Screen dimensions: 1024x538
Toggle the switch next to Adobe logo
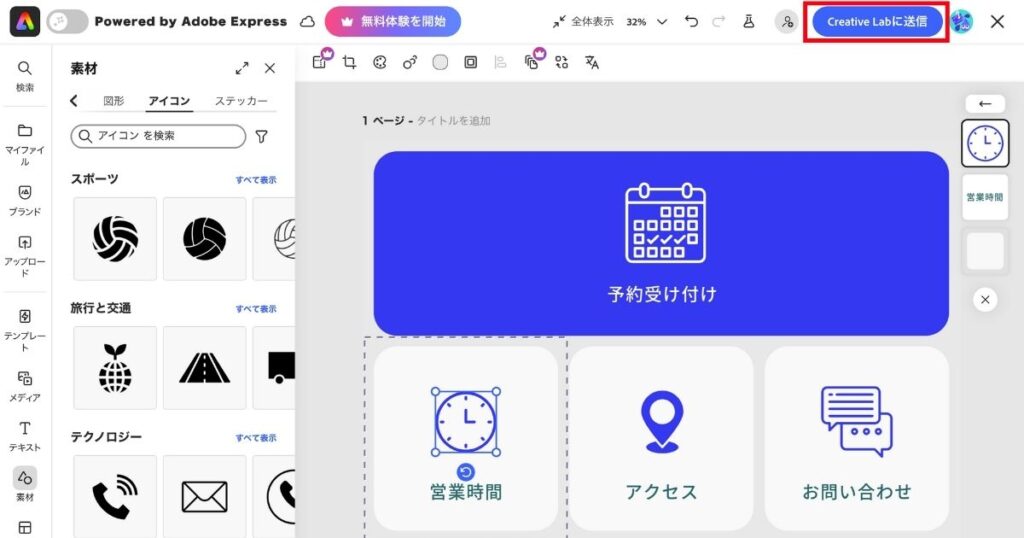(67, 21)
